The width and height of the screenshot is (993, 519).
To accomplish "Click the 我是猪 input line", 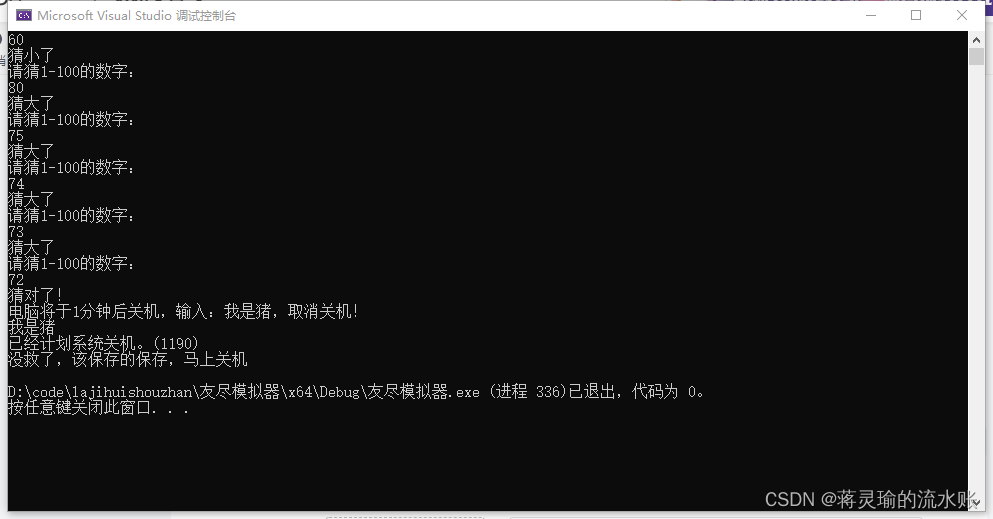I will (32, 327).
